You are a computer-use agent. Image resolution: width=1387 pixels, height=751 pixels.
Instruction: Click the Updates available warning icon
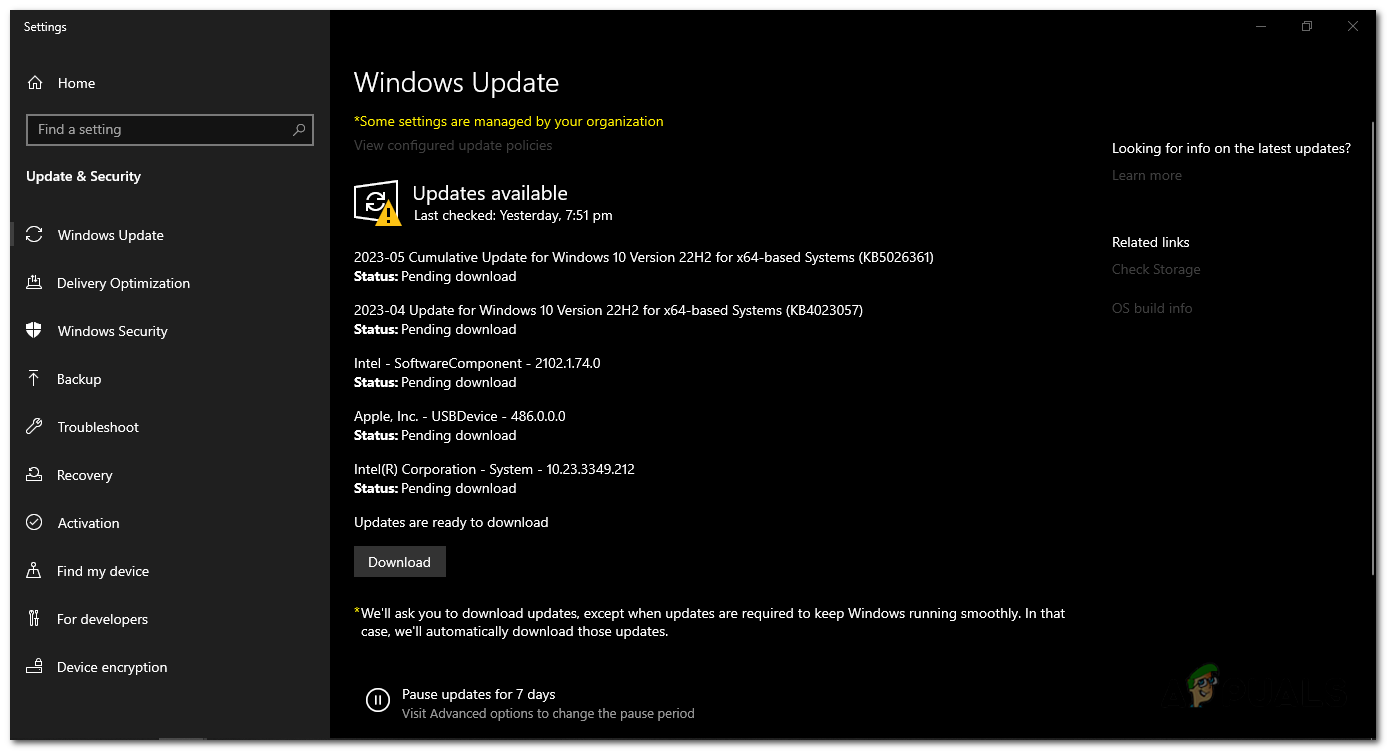click(377, 203)
